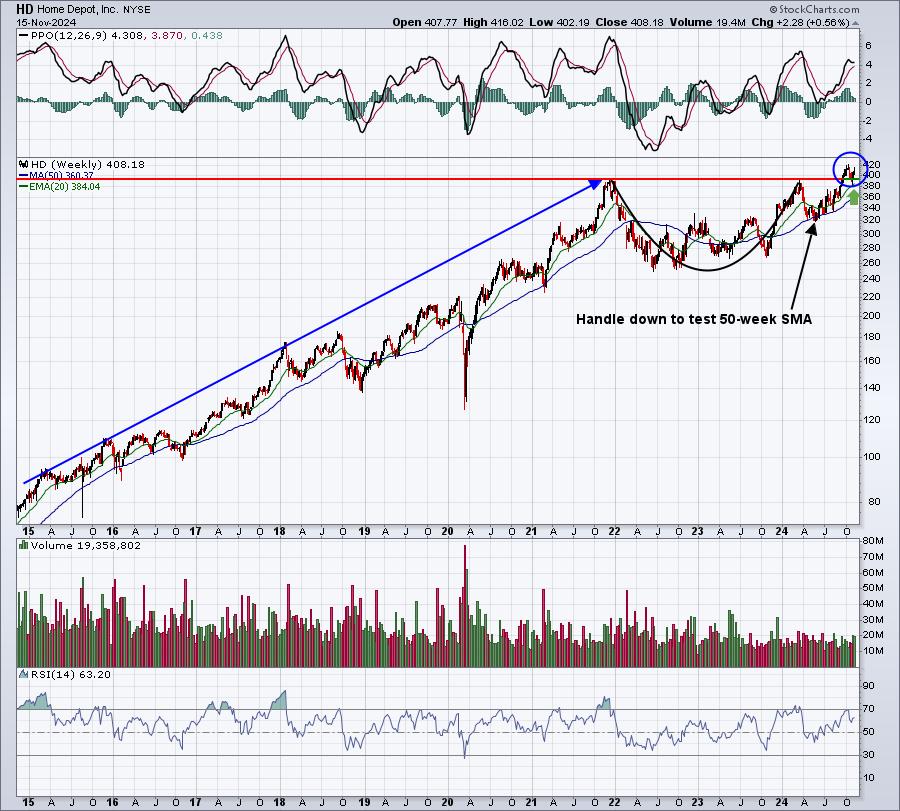900x811 pixels.
Task: Click the bar-chart icon next to Volume 19,358,802
Action: coord(24,545)
